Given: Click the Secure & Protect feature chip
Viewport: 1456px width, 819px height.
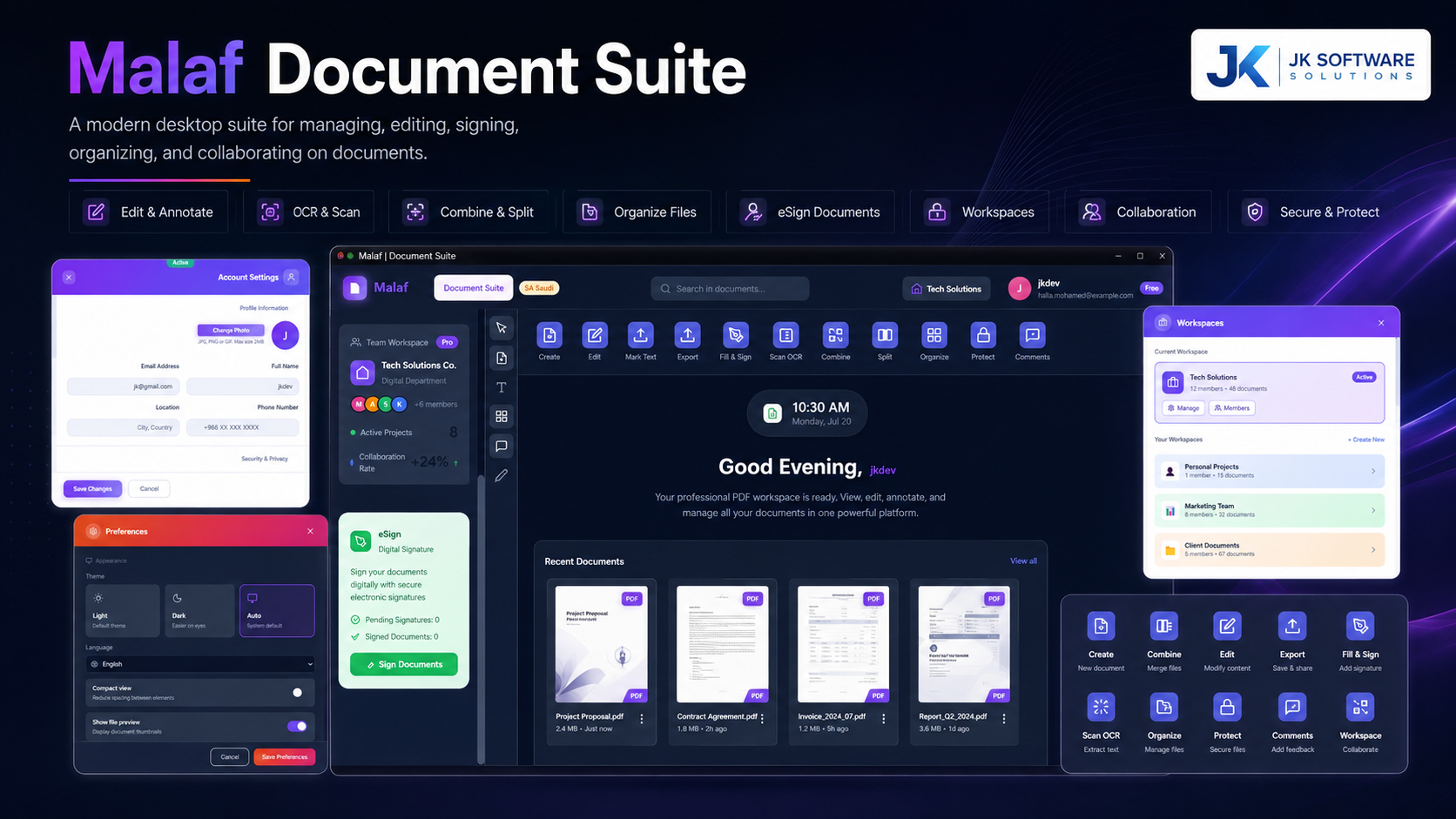Looking at the screenshot, I should pos(1311,211).
